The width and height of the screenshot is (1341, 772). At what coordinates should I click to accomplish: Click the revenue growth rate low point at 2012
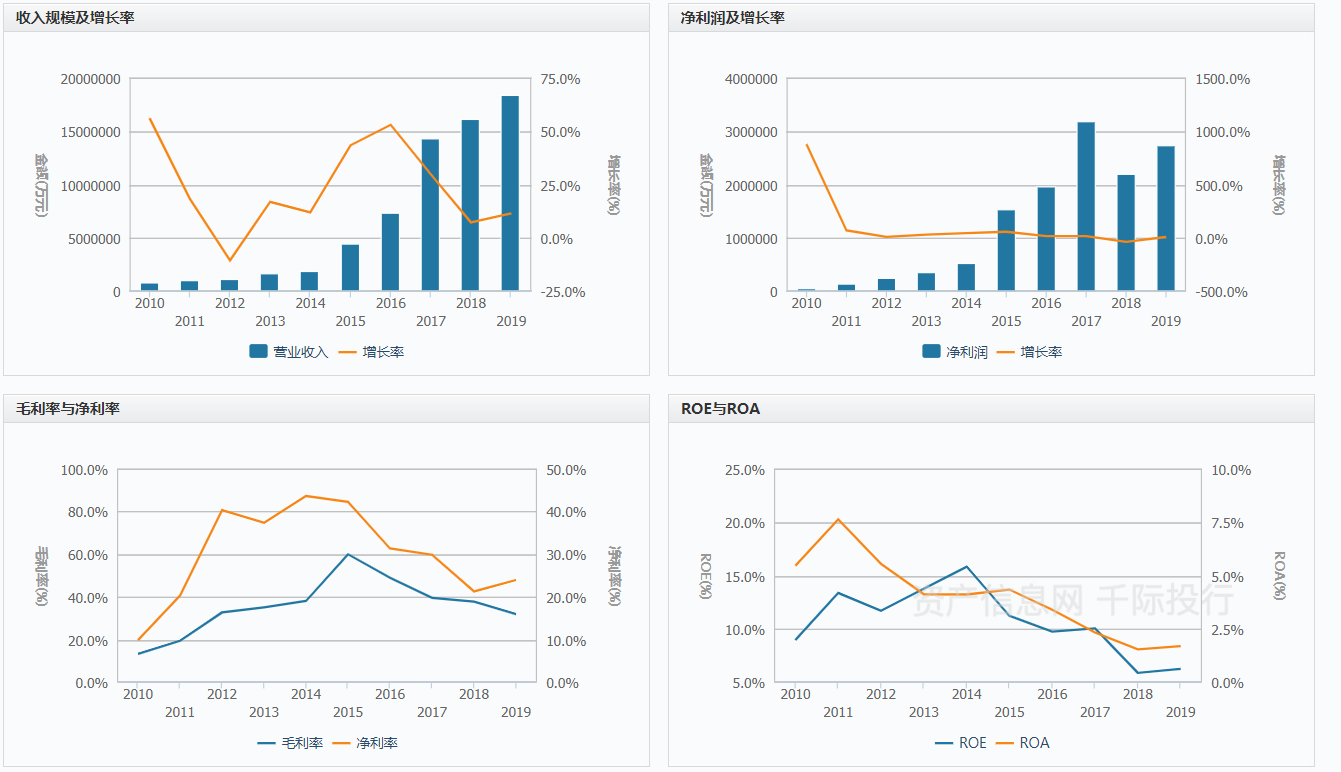tap(230, 261)
